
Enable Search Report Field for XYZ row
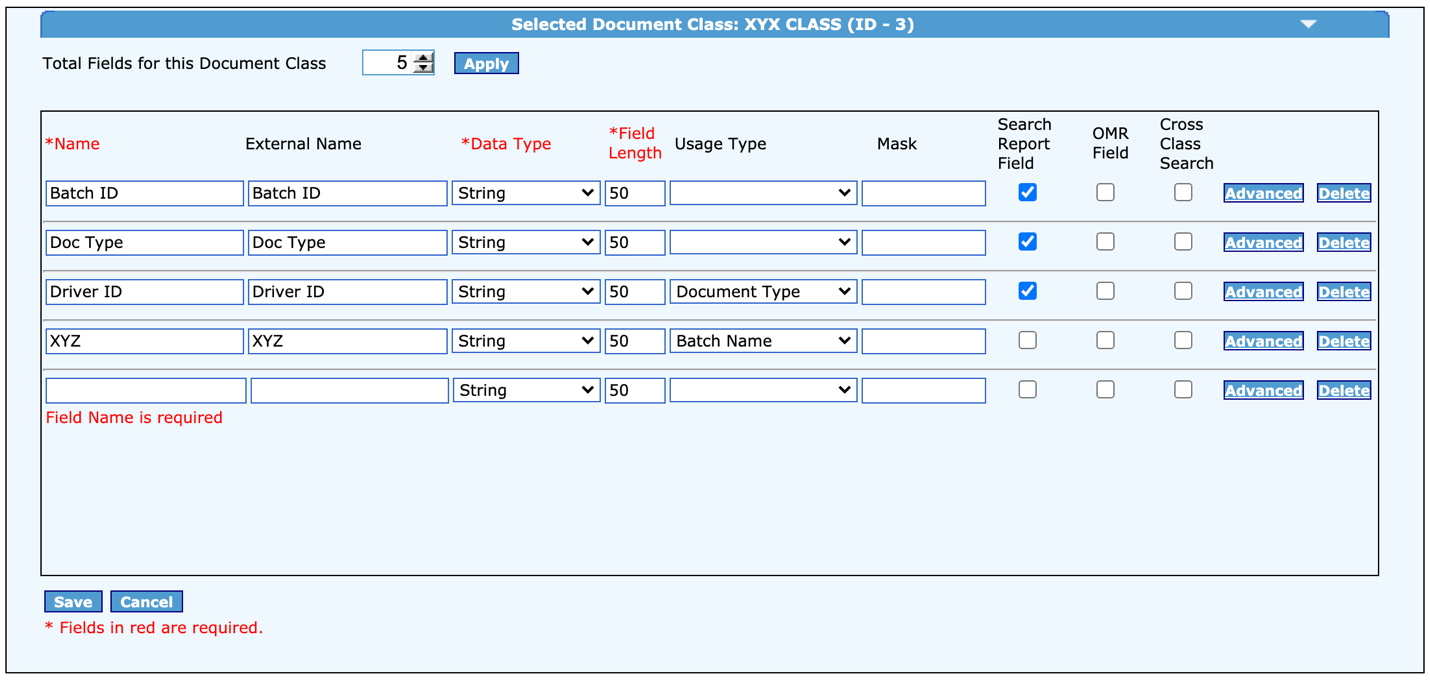[1027, 340]
